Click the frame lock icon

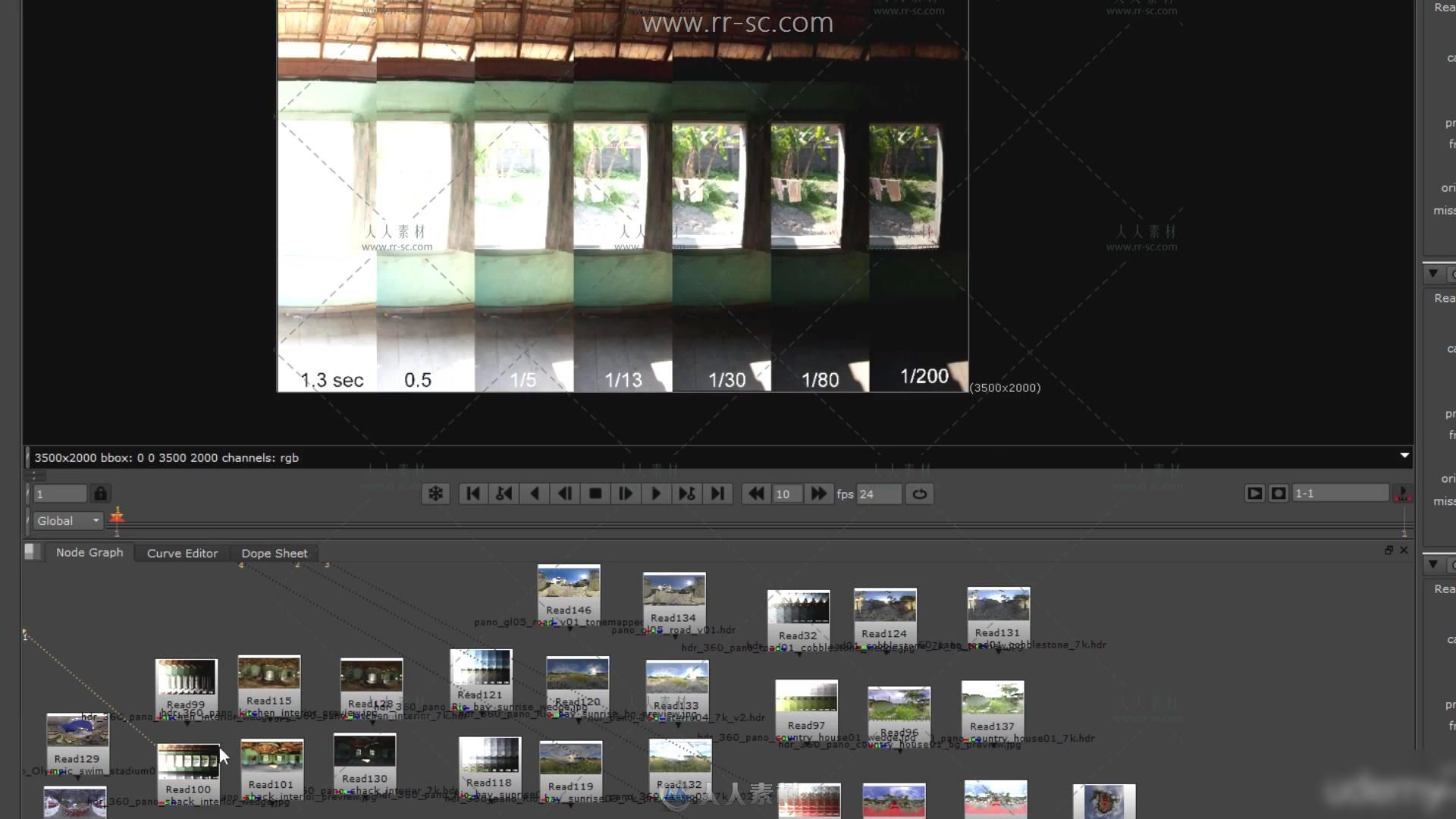100,494
